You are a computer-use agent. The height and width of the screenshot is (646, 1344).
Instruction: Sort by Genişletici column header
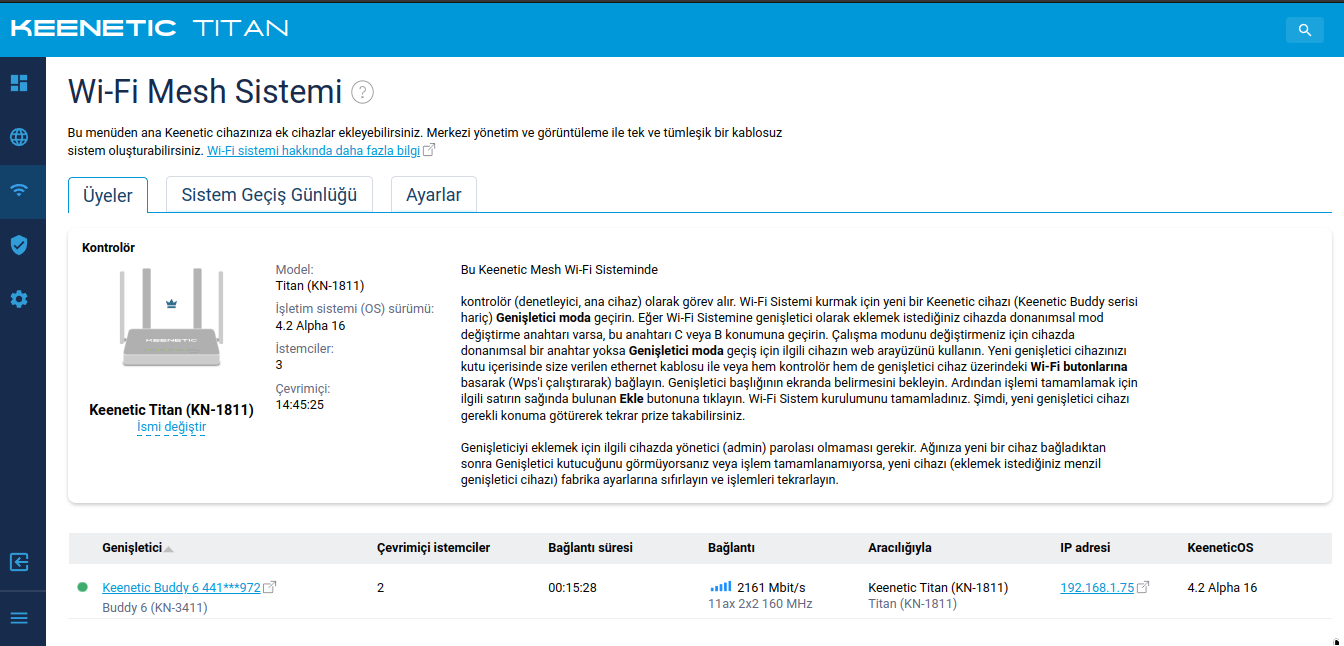tap(132, 548)
